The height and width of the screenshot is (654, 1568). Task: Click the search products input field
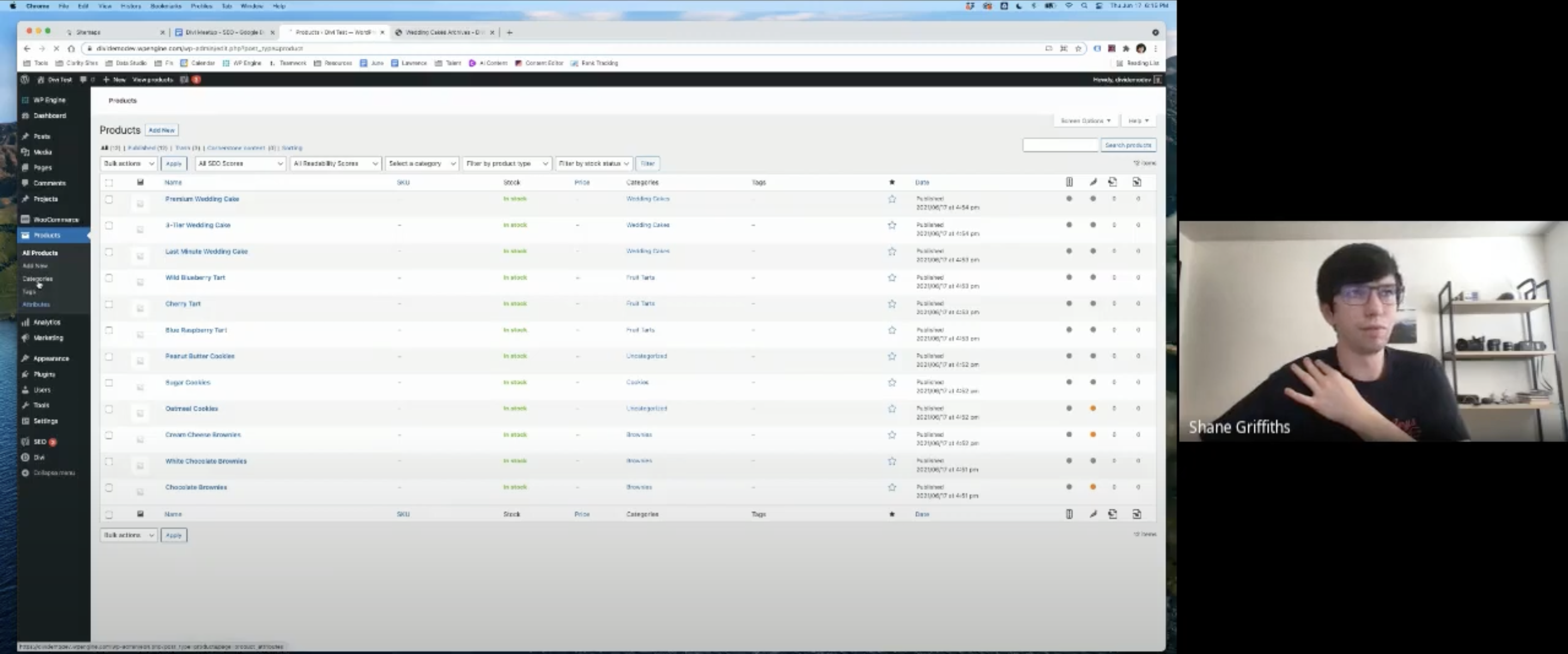coord(1060,145)
